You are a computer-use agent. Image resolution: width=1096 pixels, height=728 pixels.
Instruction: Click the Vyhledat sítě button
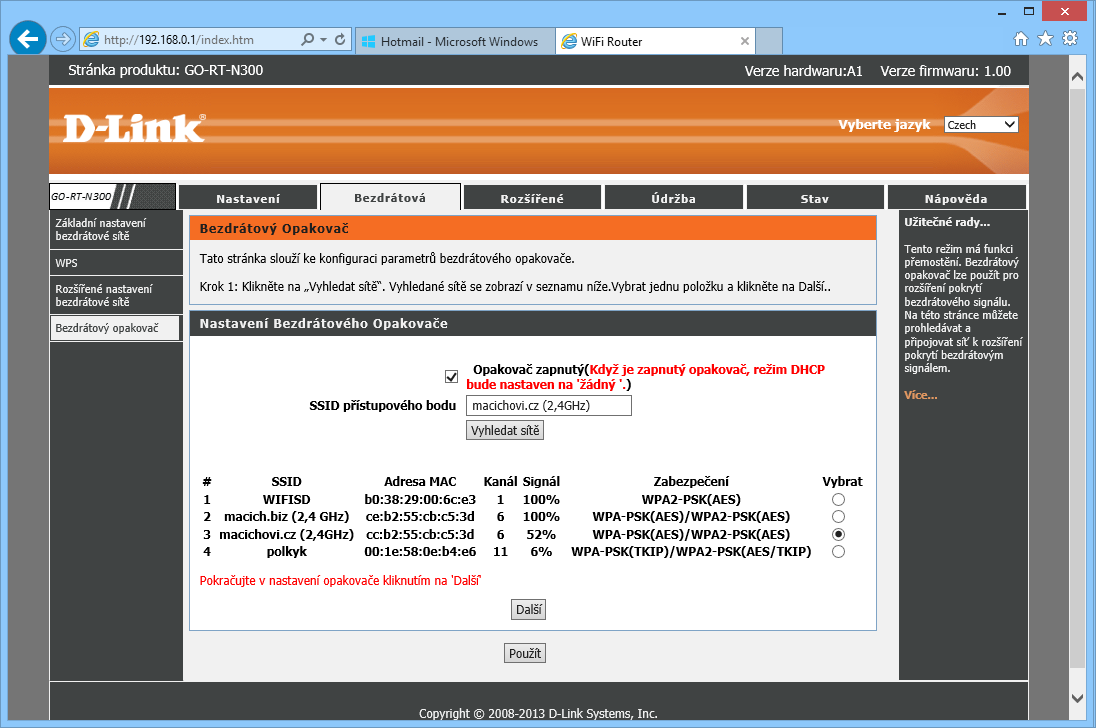(505, 430)
